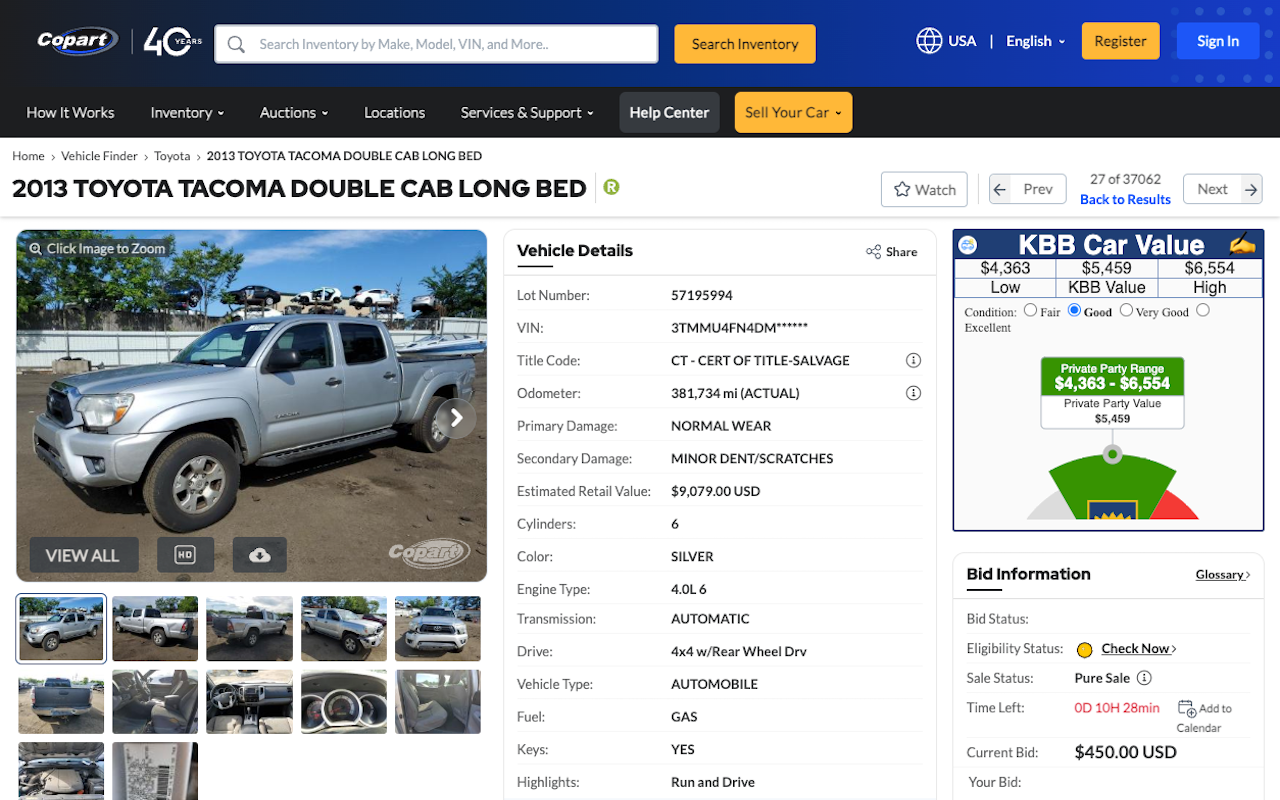Click the gauge needle knob

(1112, 455)
